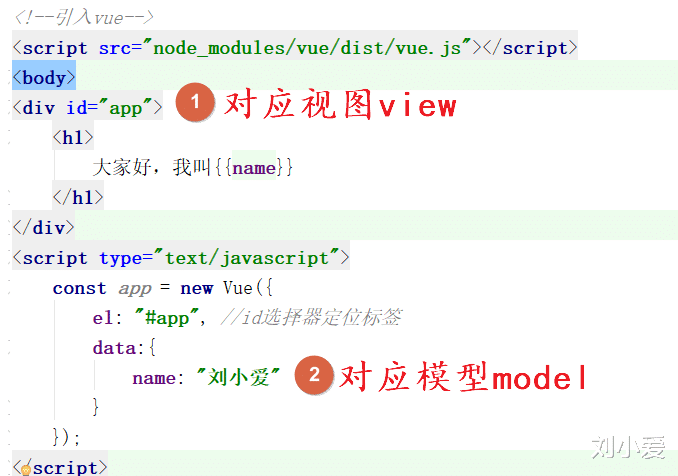This screenshot has height=476, width=678.
Task: Click the opening <h1> tag
Action: point(73,137)
